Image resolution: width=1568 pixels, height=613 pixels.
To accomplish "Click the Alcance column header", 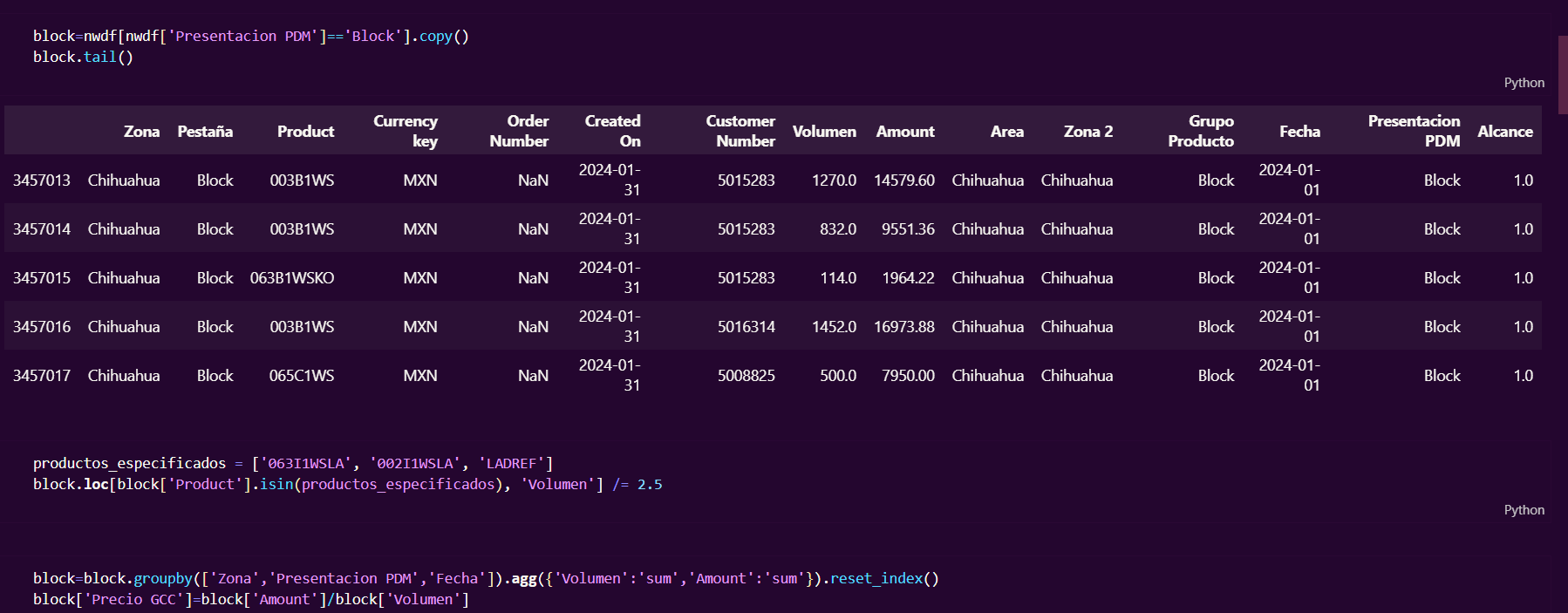I will pos(1504,132).
